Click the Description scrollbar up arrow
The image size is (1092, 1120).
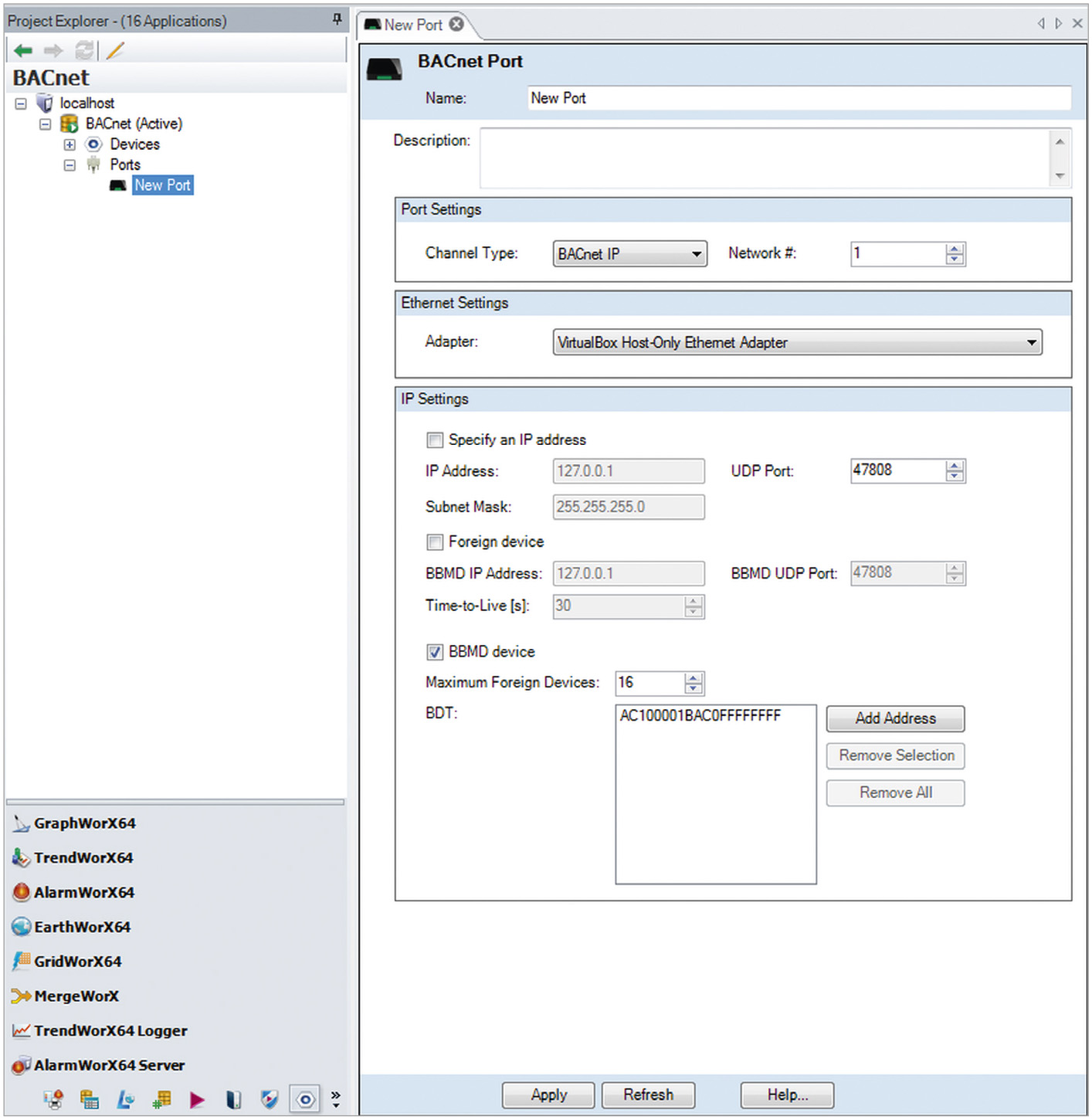click(1060, 141)
